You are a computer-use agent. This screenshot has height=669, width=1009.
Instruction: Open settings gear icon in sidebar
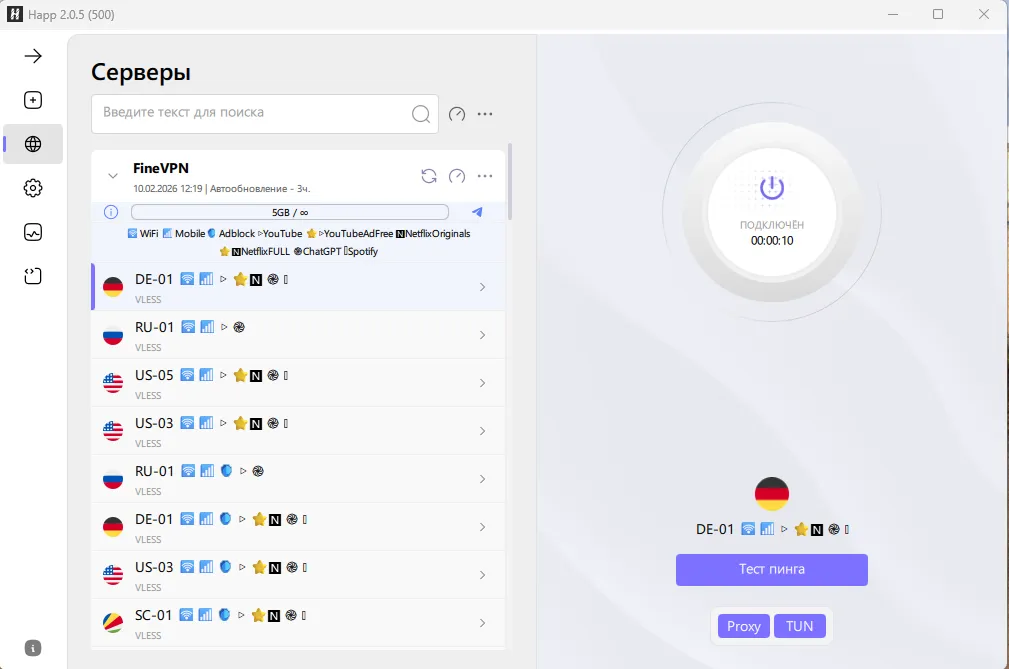(33, 188)
